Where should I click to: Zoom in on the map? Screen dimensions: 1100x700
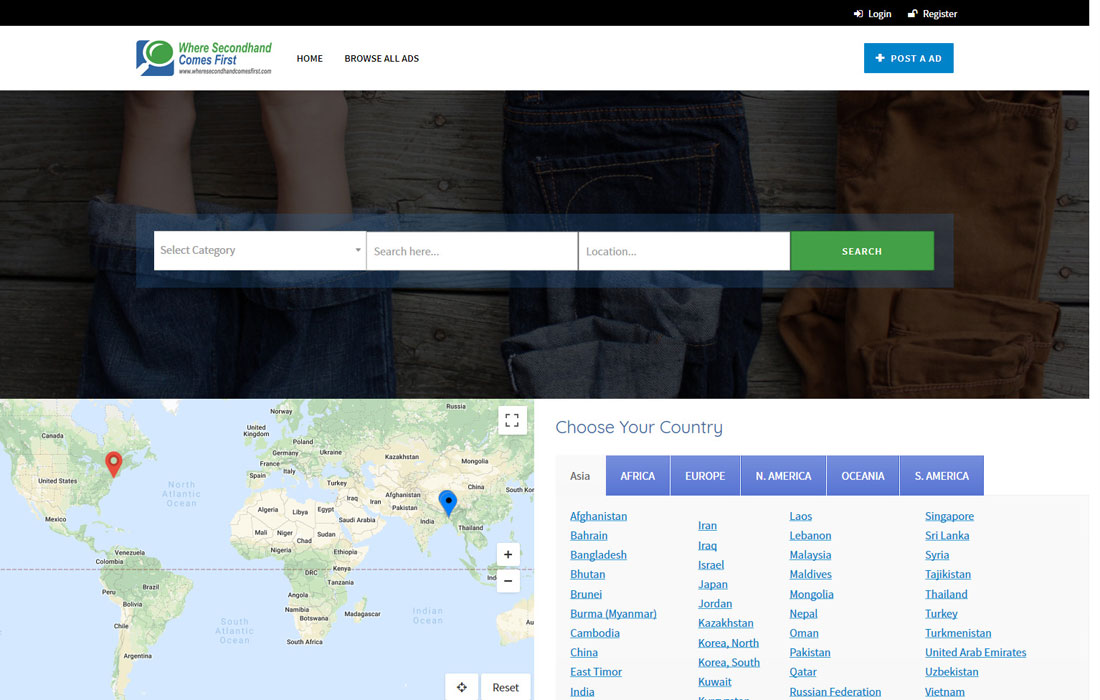click(x=508, y=555)
